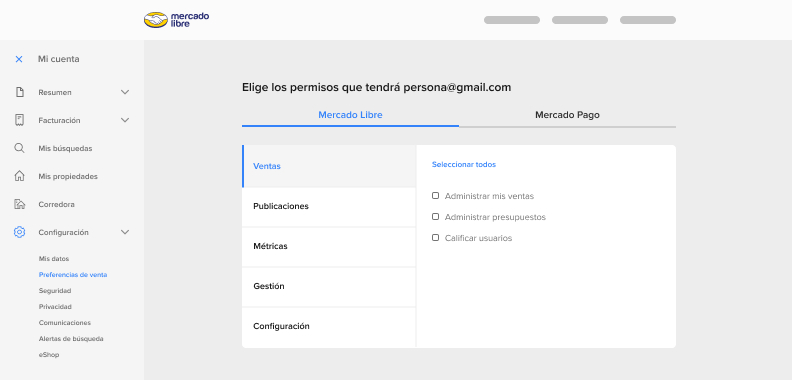Select the Ventas permission category

pos(329,166)
